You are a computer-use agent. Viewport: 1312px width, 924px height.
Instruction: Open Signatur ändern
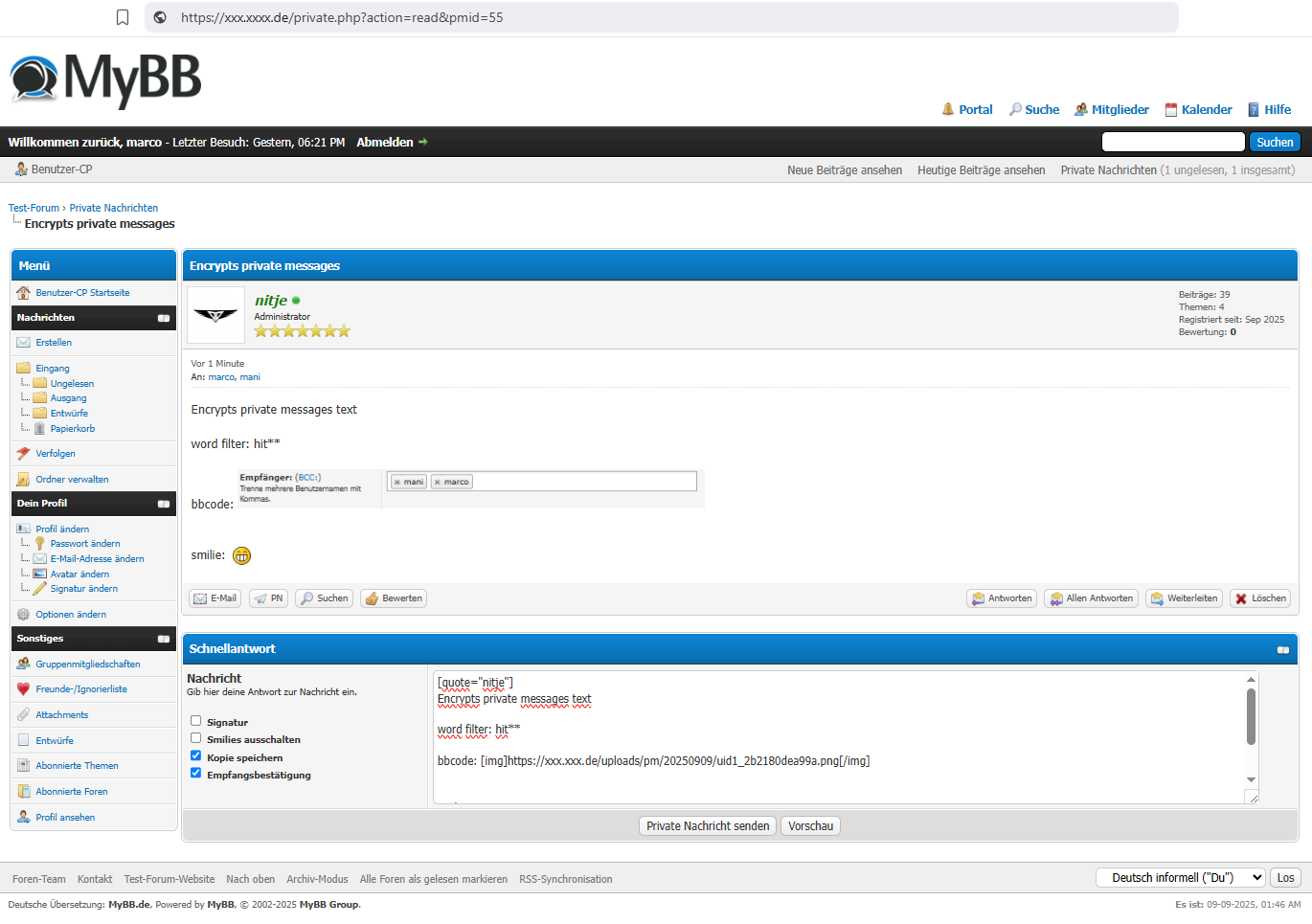tap(84, 589)
